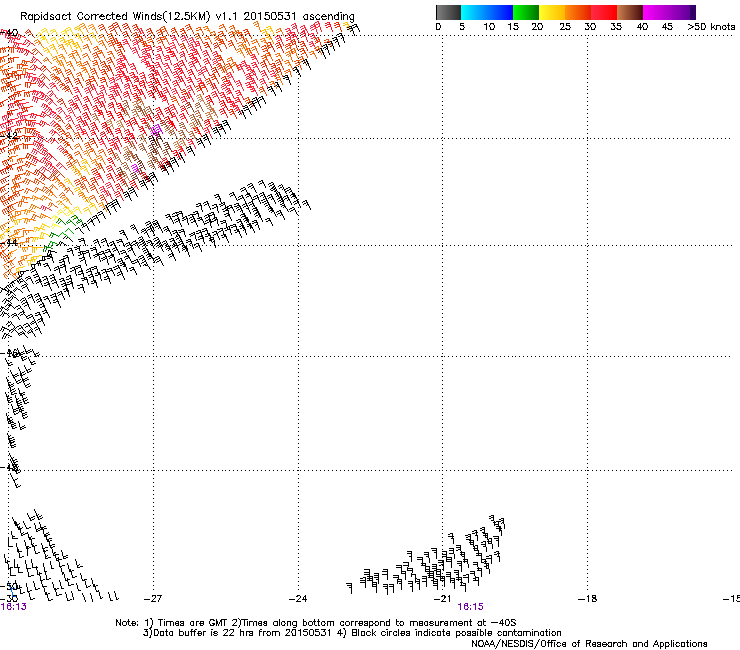740x650 pixels.
Task: Click the '-18' longitude axis label
Action: (587, 599)
